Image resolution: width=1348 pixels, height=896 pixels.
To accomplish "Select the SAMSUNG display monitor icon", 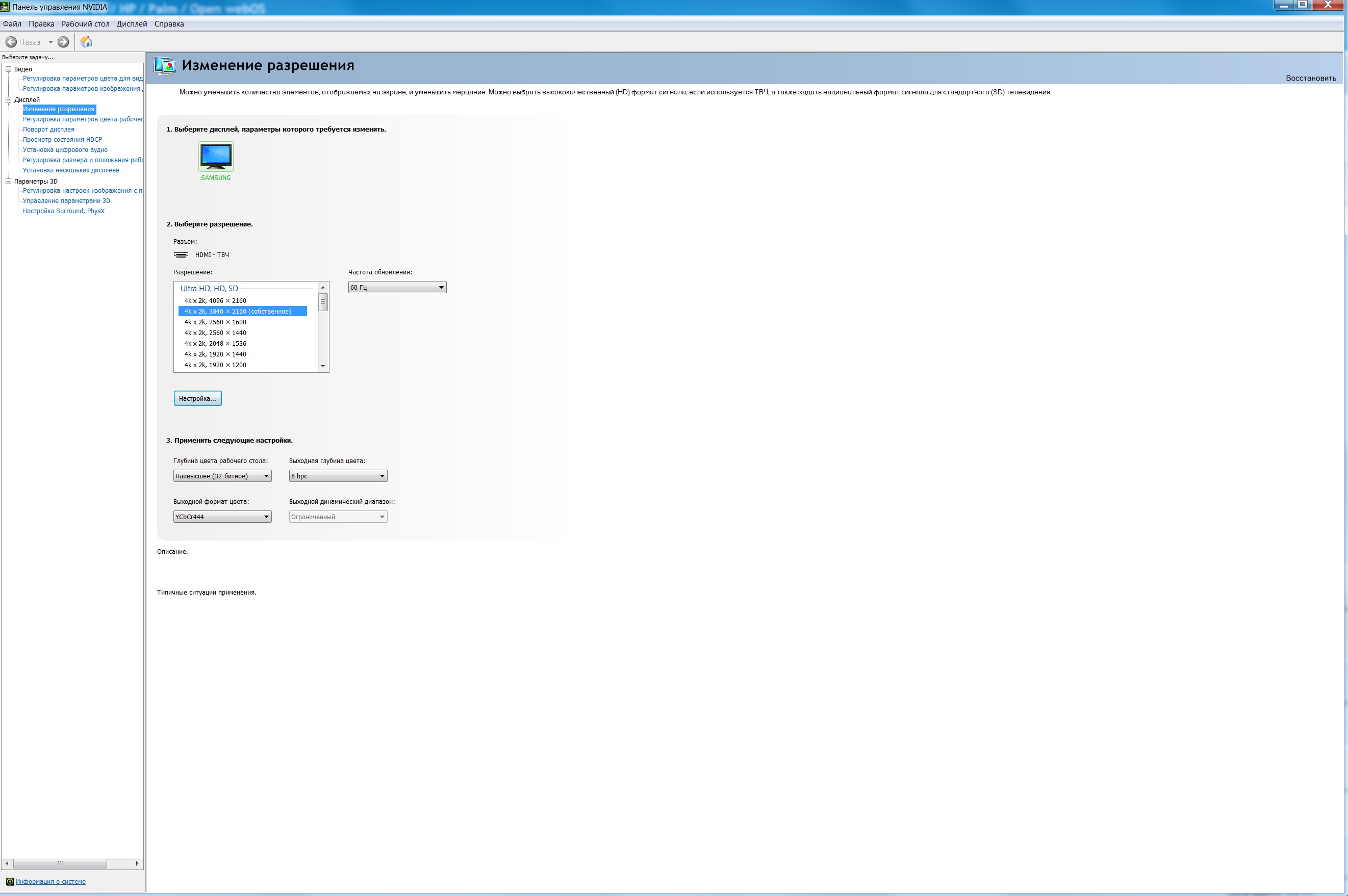I will [216, 156].
